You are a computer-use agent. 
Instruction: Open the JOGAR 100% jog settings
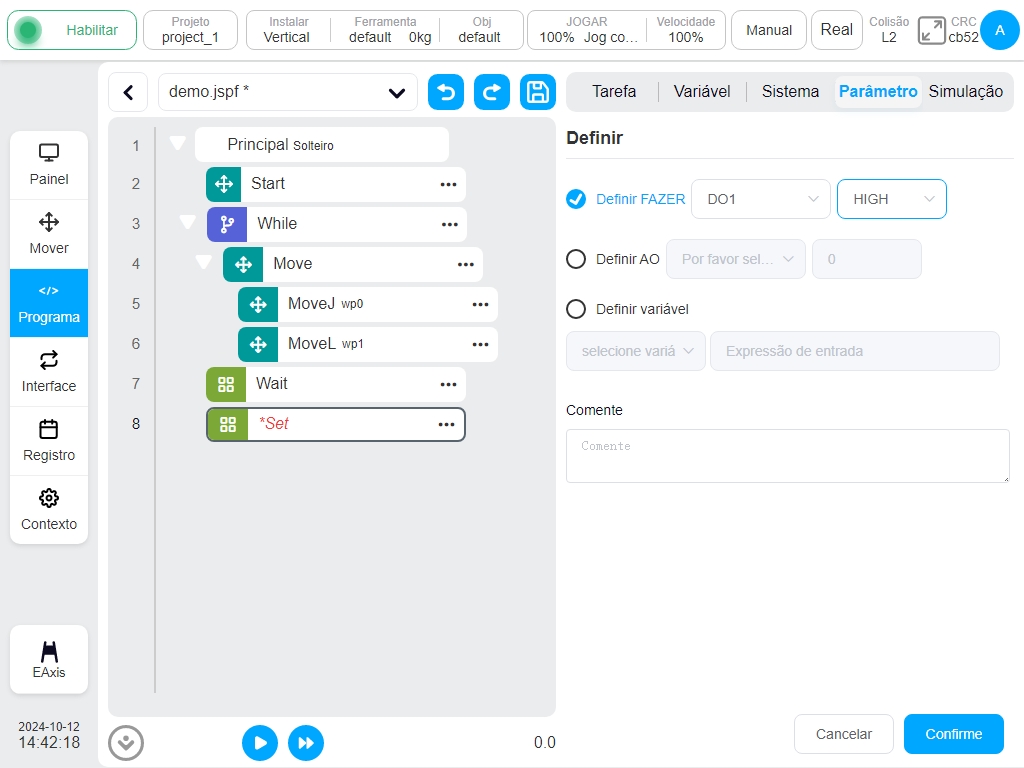coord(587,30)
